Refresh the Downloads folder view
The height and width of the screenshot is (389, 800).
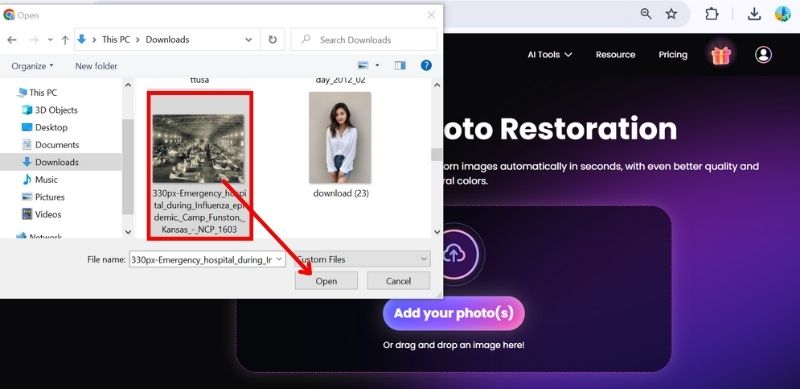pos(273,39)
